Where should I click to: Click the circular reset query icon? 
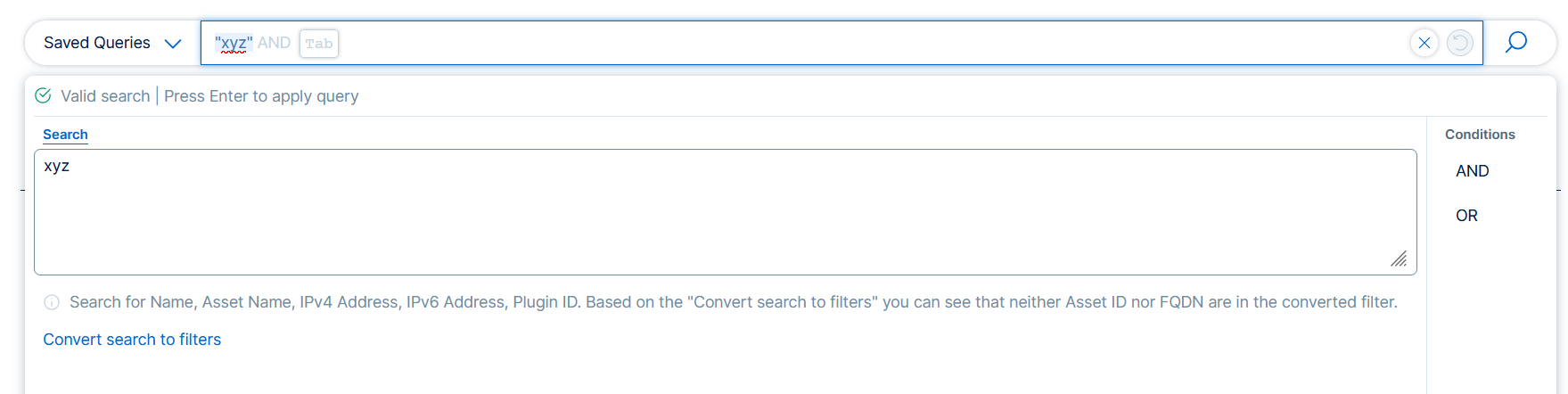pyautogui.click(x=1459, y=43)
